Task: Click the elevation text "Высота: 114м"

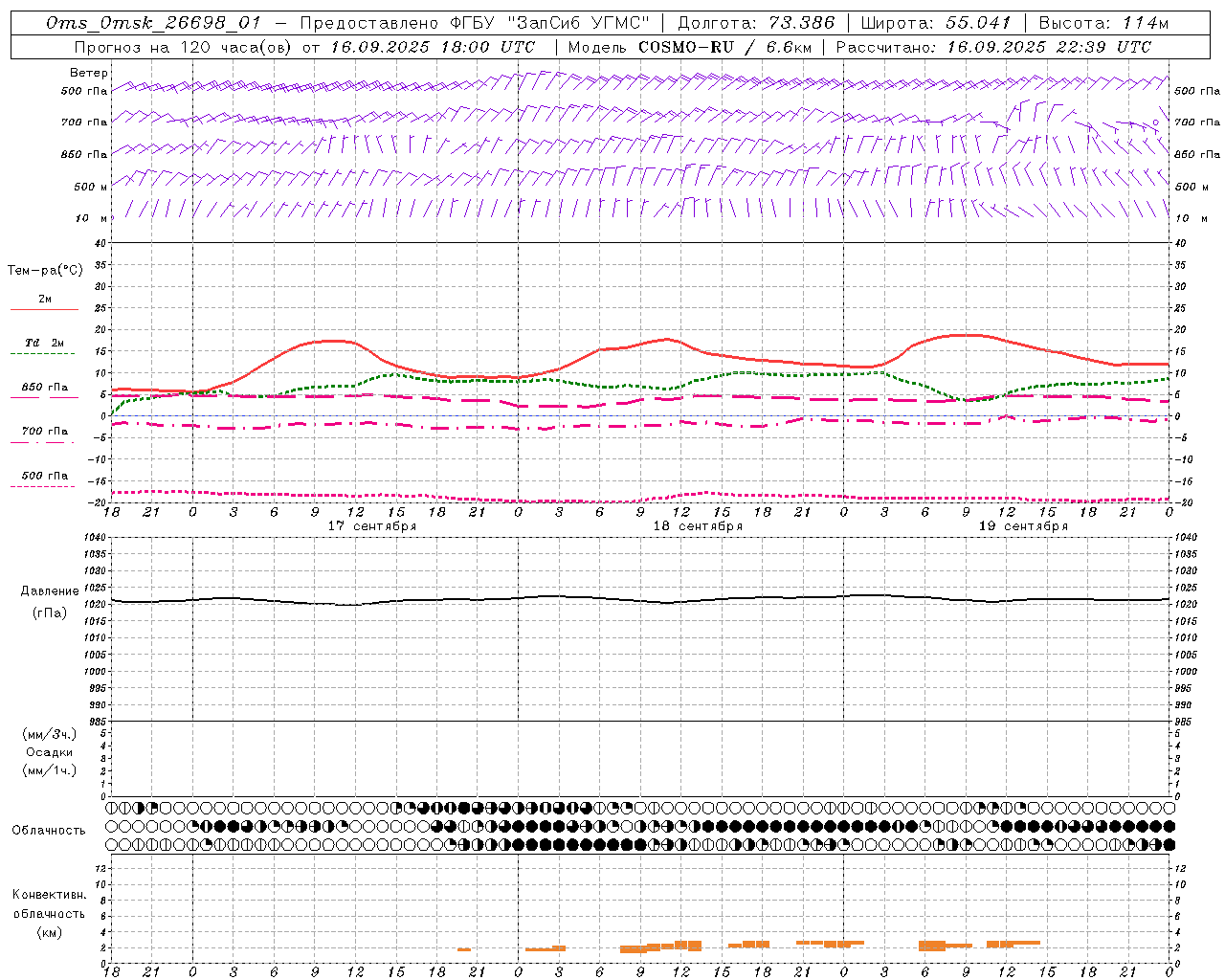Action: click(1103, 23)
